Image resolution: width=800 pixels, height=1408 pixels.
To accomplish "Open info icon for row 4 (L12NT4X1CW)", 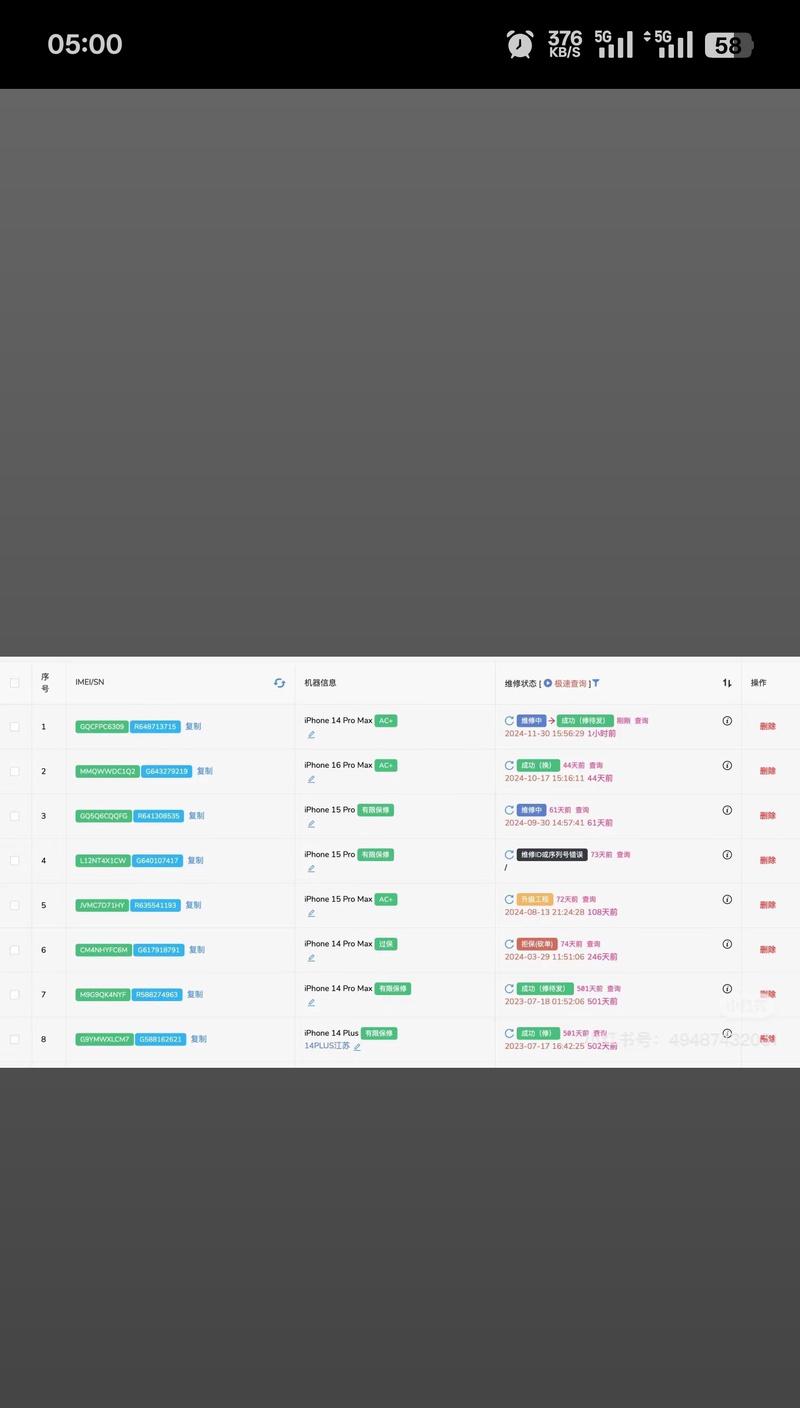I will coord(727,855).
